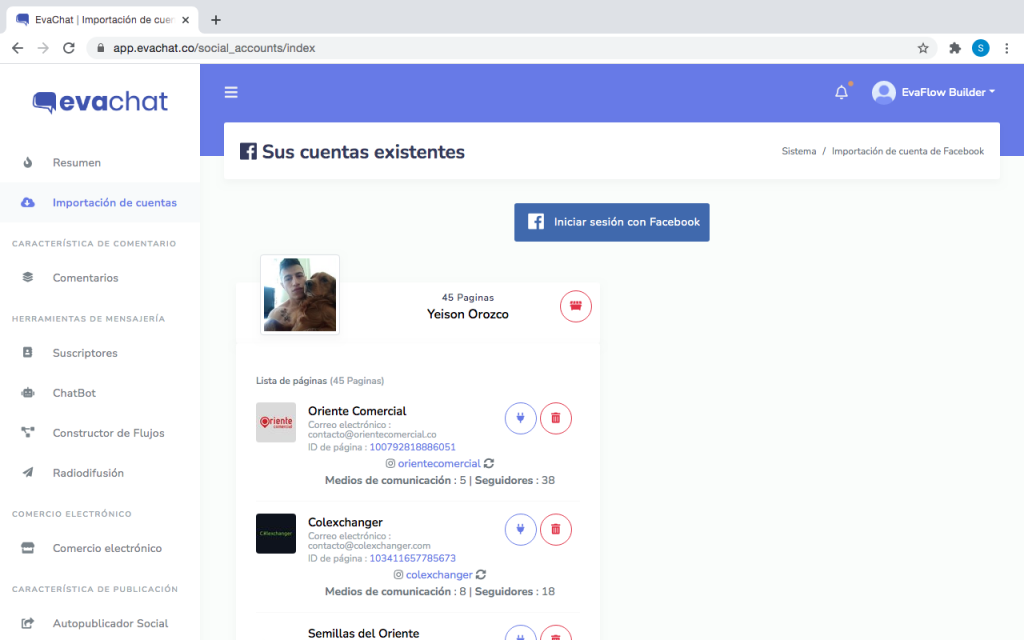Refresh the orientecomercial Instagram account

(489, 464)
